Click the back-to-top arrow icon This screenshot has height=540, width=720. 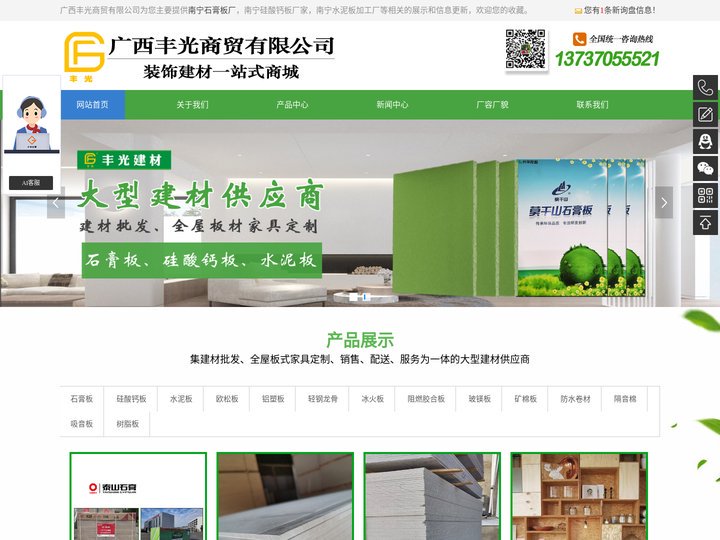[705, 223]
